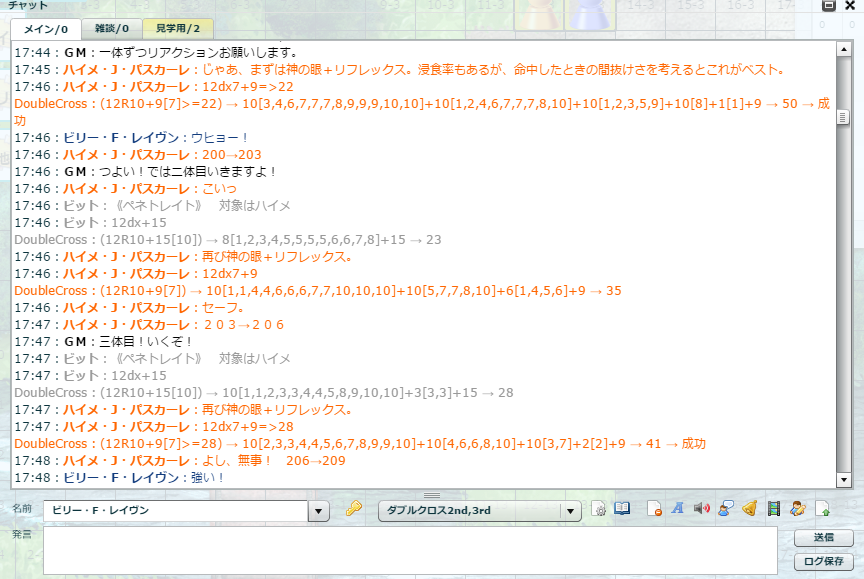
Task: Click the bell alarm icon
Action: (x=748, y=509)
